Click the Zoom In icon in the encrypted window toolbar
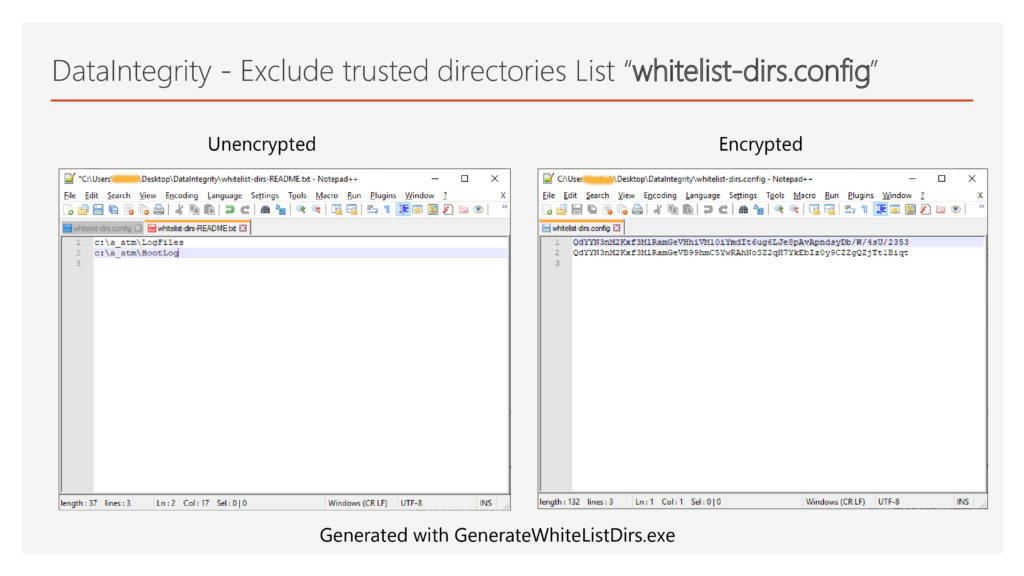Image resolution: width=1024 pixels, height=576 pixels. point(777,210)
